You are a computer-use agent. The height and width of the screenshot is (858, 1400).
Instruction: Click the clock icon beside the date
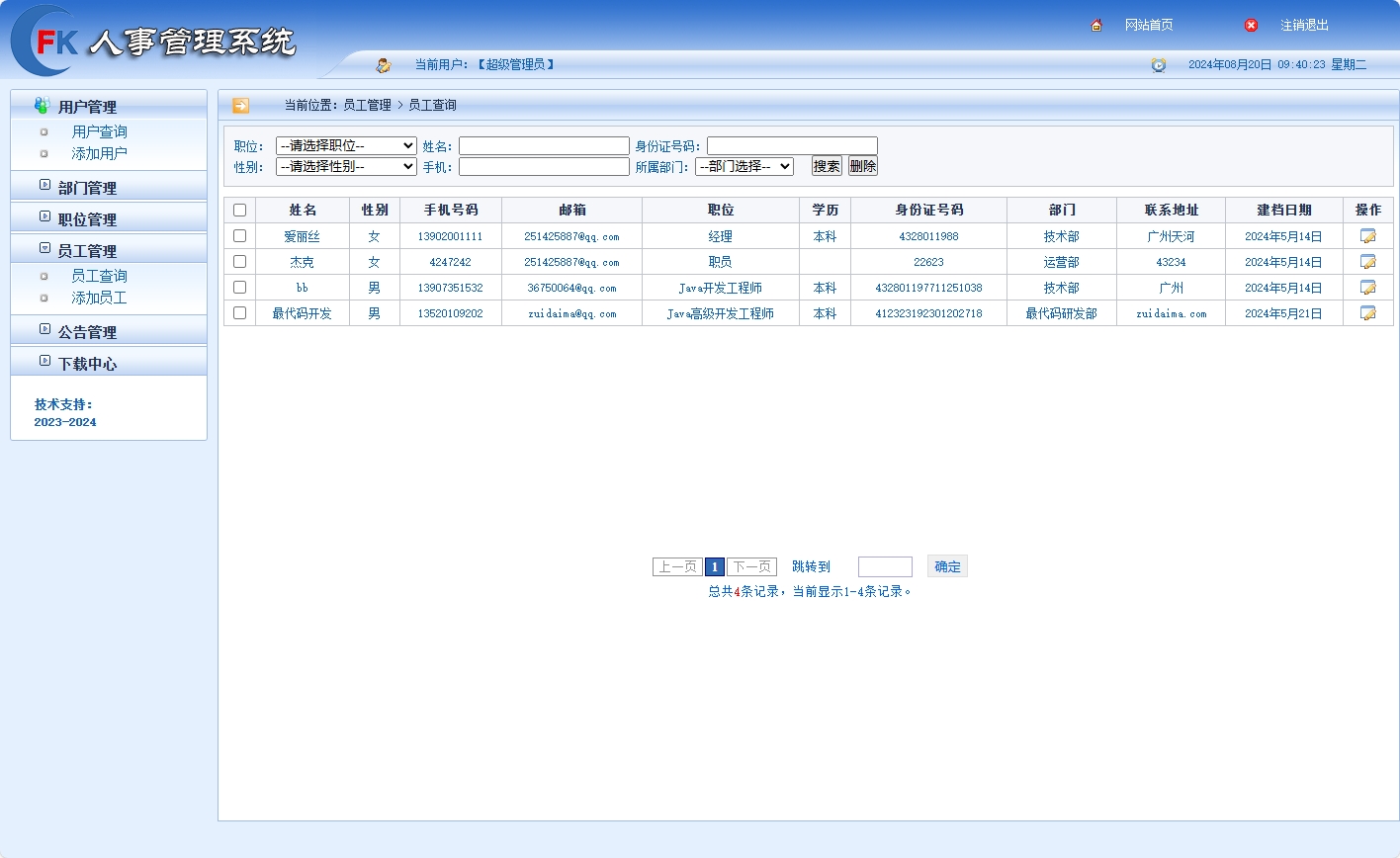(1159, 65)
